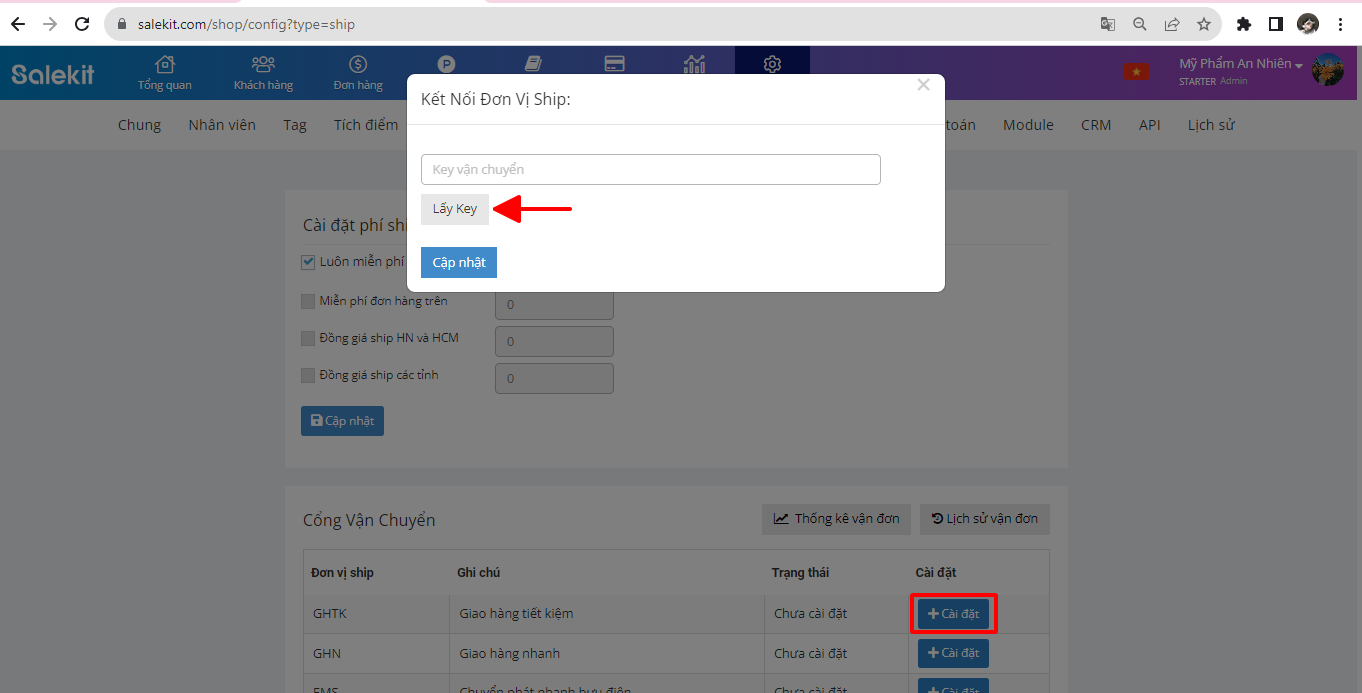Tick Đồng giá ship HN và HCM
Screen dimensions: 1362x693
coord(308,338)
